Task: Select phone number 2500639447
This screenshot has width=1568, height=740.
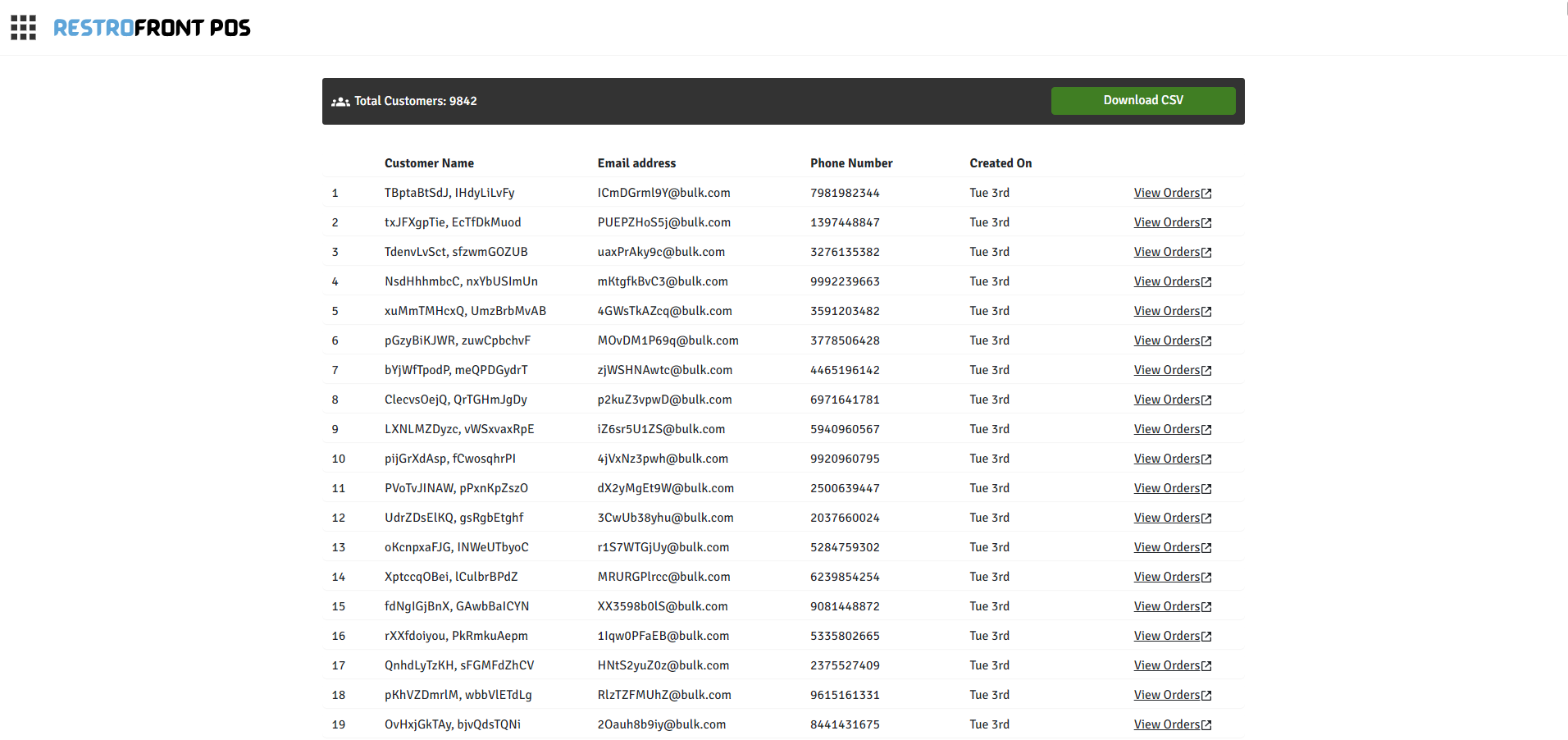Action: [845, 488]
